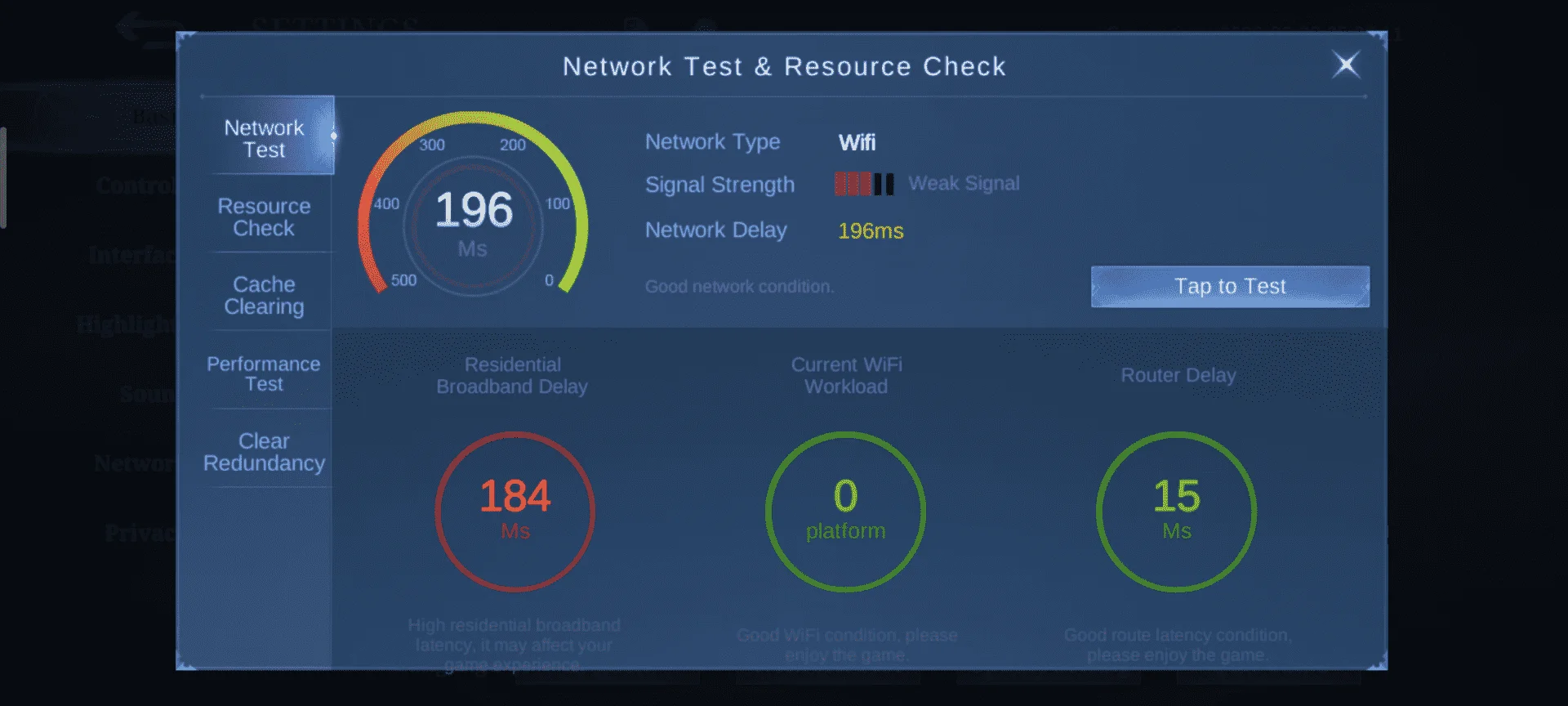The height and width of the screenshot is (706, 1568).
Task: Click the Network Type label
Action: (712, 142)
